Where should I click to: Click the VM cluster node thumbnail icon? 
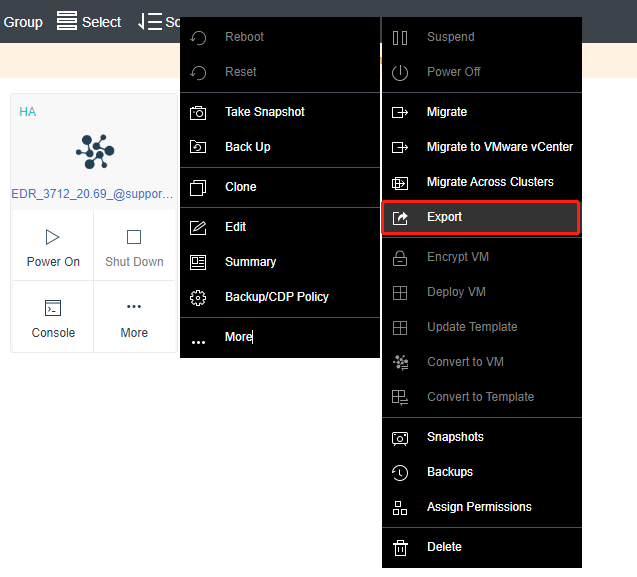coord(95,150)
